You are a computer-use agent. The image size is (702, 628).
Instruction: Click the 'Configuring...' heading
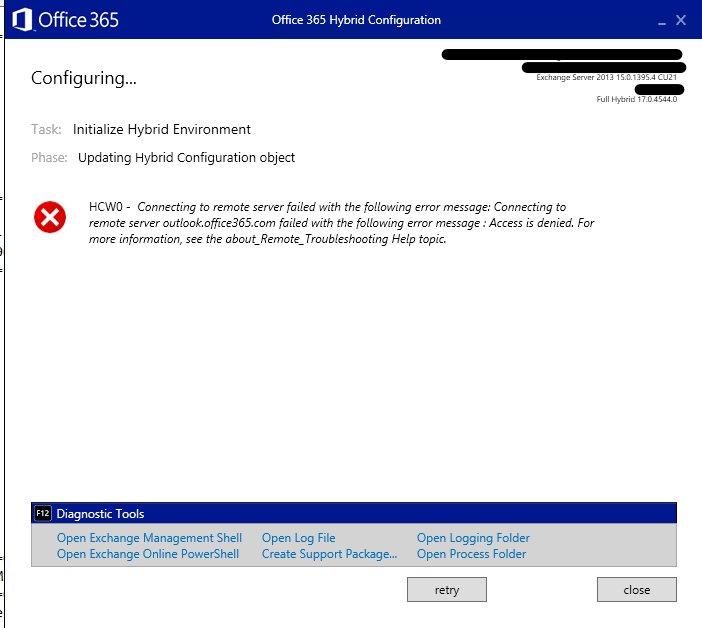pyautogui.click(x=84, y=78)
